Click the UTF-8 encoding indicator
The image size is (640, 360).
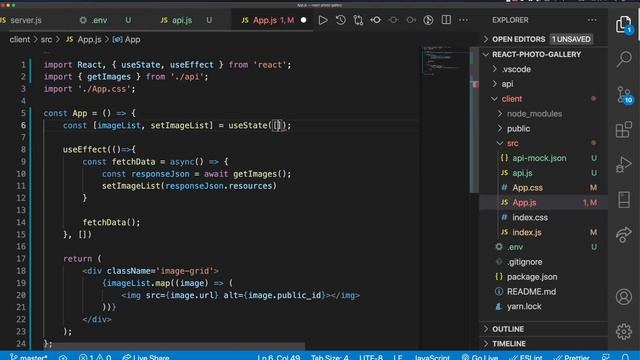[371, 357]
